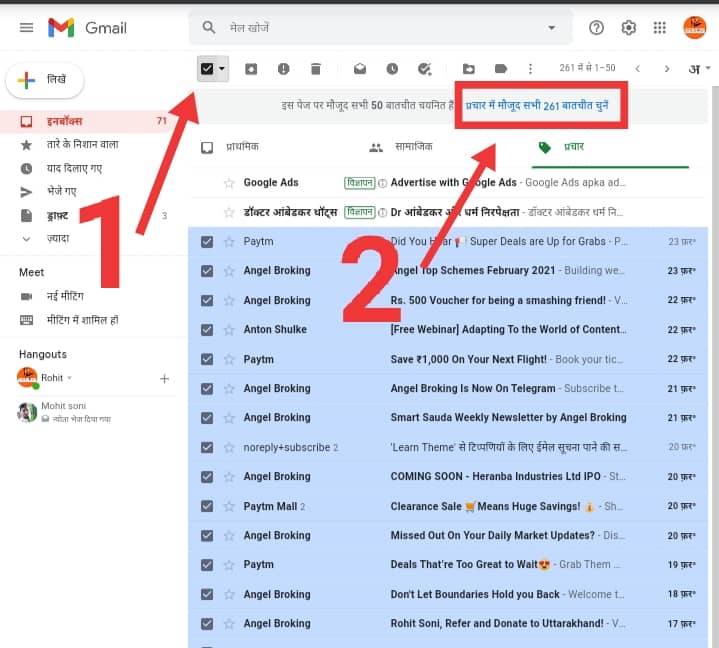Star the Paytm Super Deals email
This screenshot has height=648, width=719.
coord(229,242)
